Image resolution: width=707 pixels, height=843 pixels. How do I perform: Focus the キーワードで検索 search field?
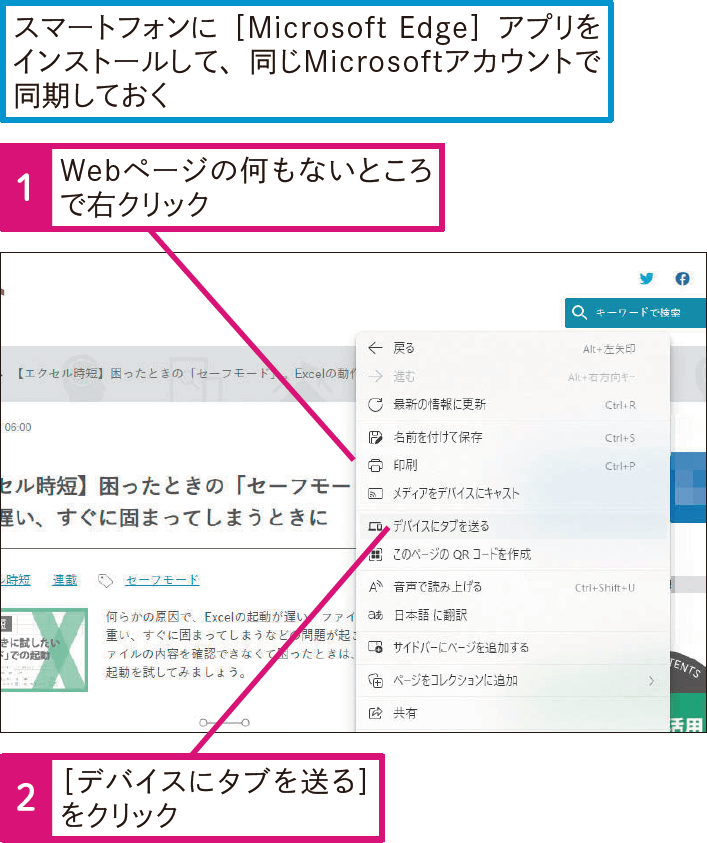pos(635,313)
